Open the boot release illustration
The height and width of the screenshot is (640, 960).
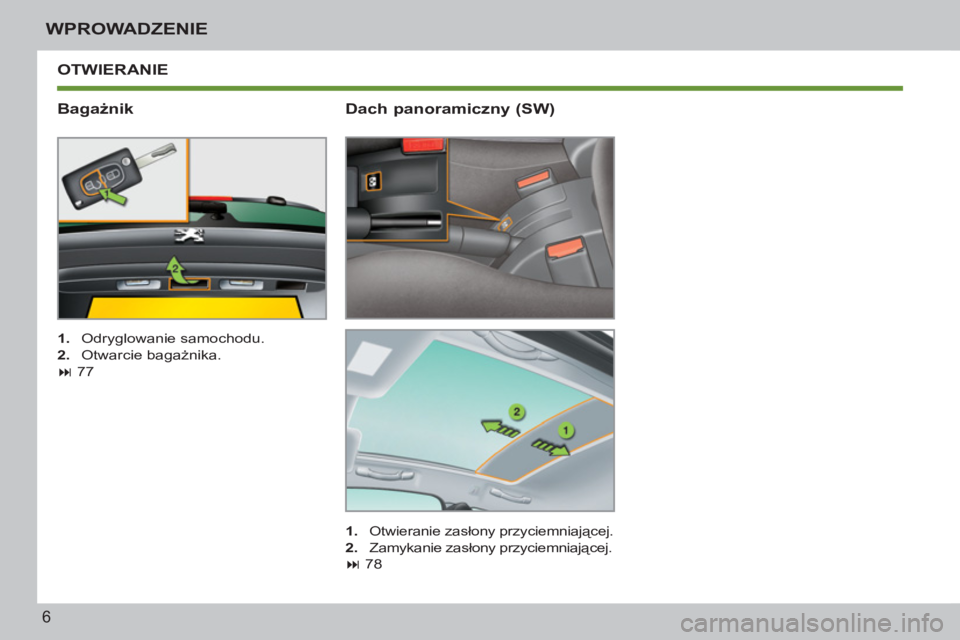(192, 228)
